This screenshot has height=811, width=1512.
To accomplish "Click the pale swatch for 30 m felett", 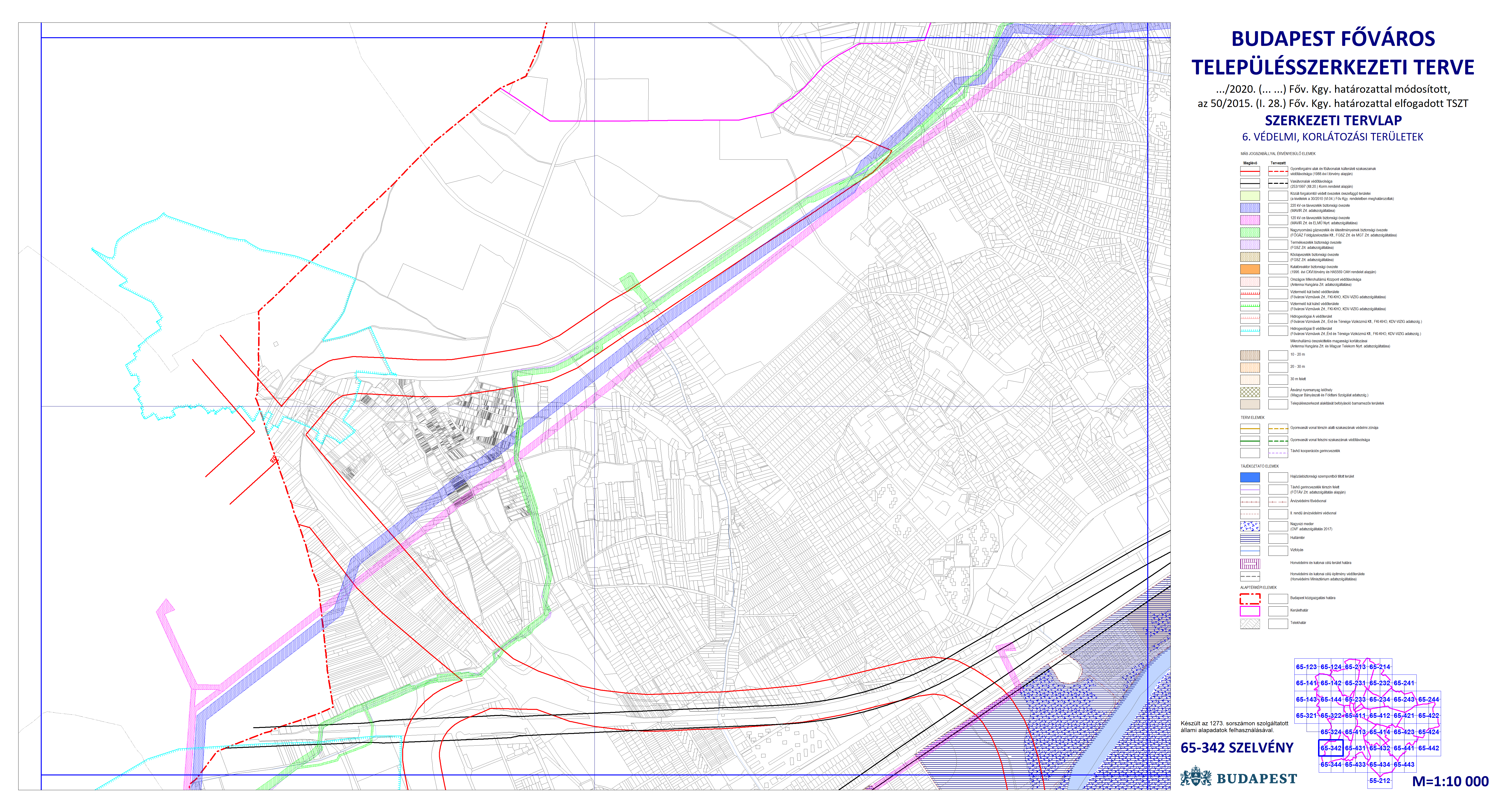I will pos(1250,380).
